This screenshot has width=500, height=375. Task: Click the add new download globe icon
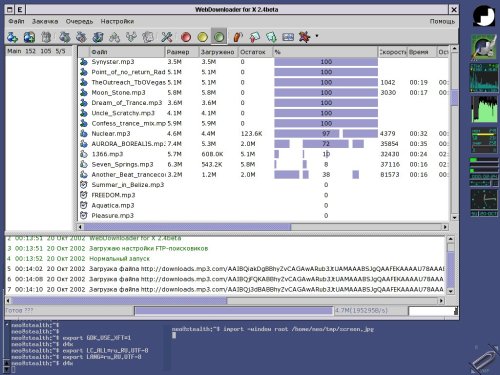[x=12, y=37]
